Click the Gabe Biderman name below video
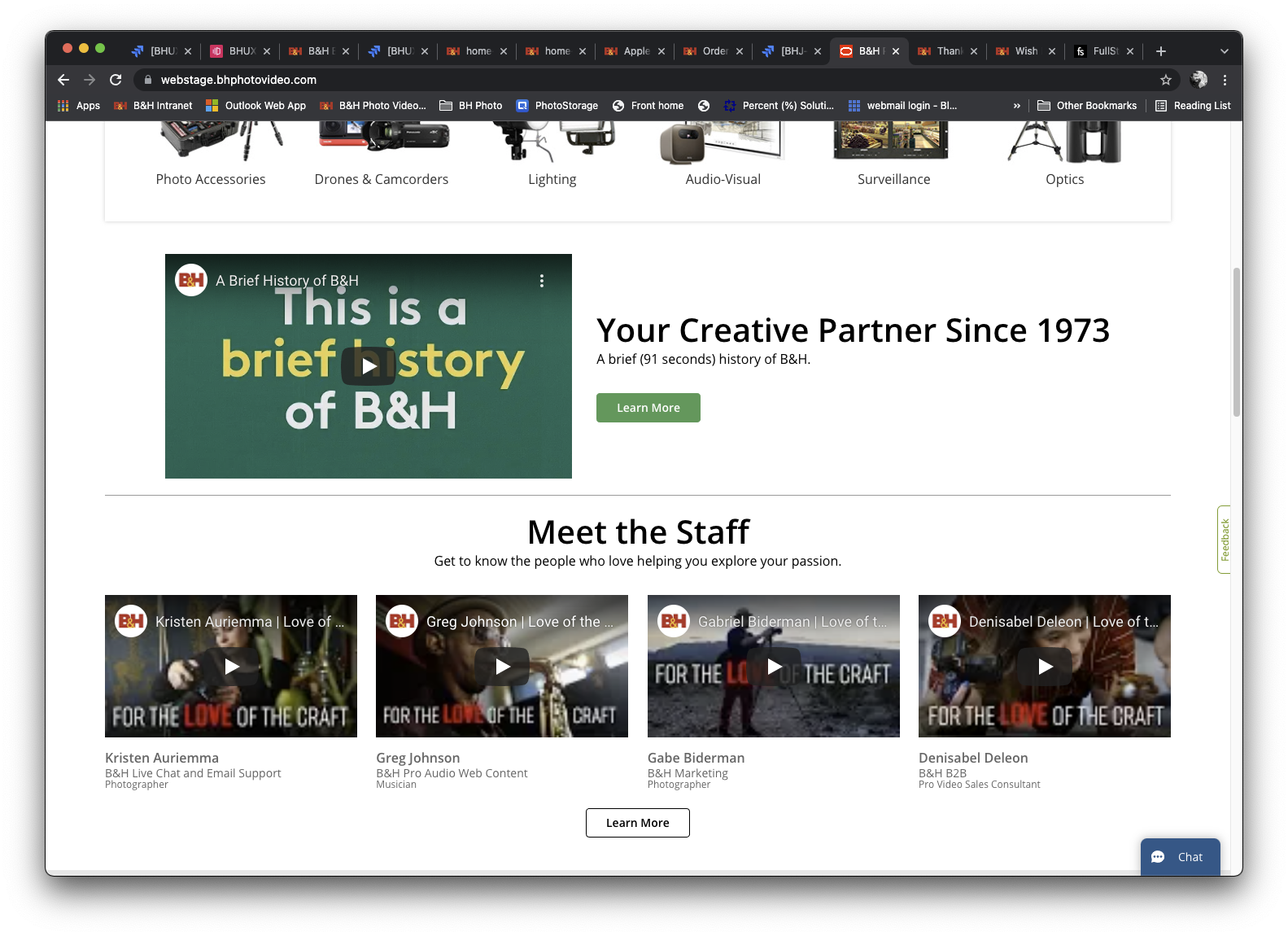This screenshot has width=1288, height=936. coord(696,758)
